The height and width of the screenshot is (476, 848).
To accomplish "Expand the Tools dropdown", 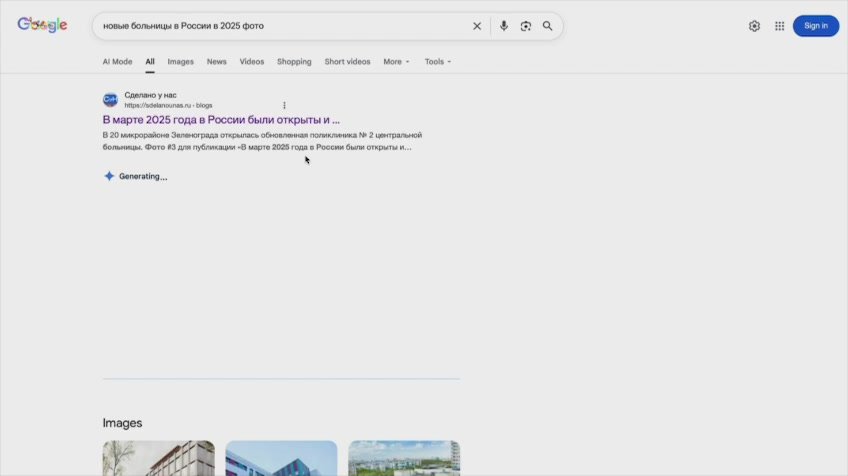I will 437,62.
